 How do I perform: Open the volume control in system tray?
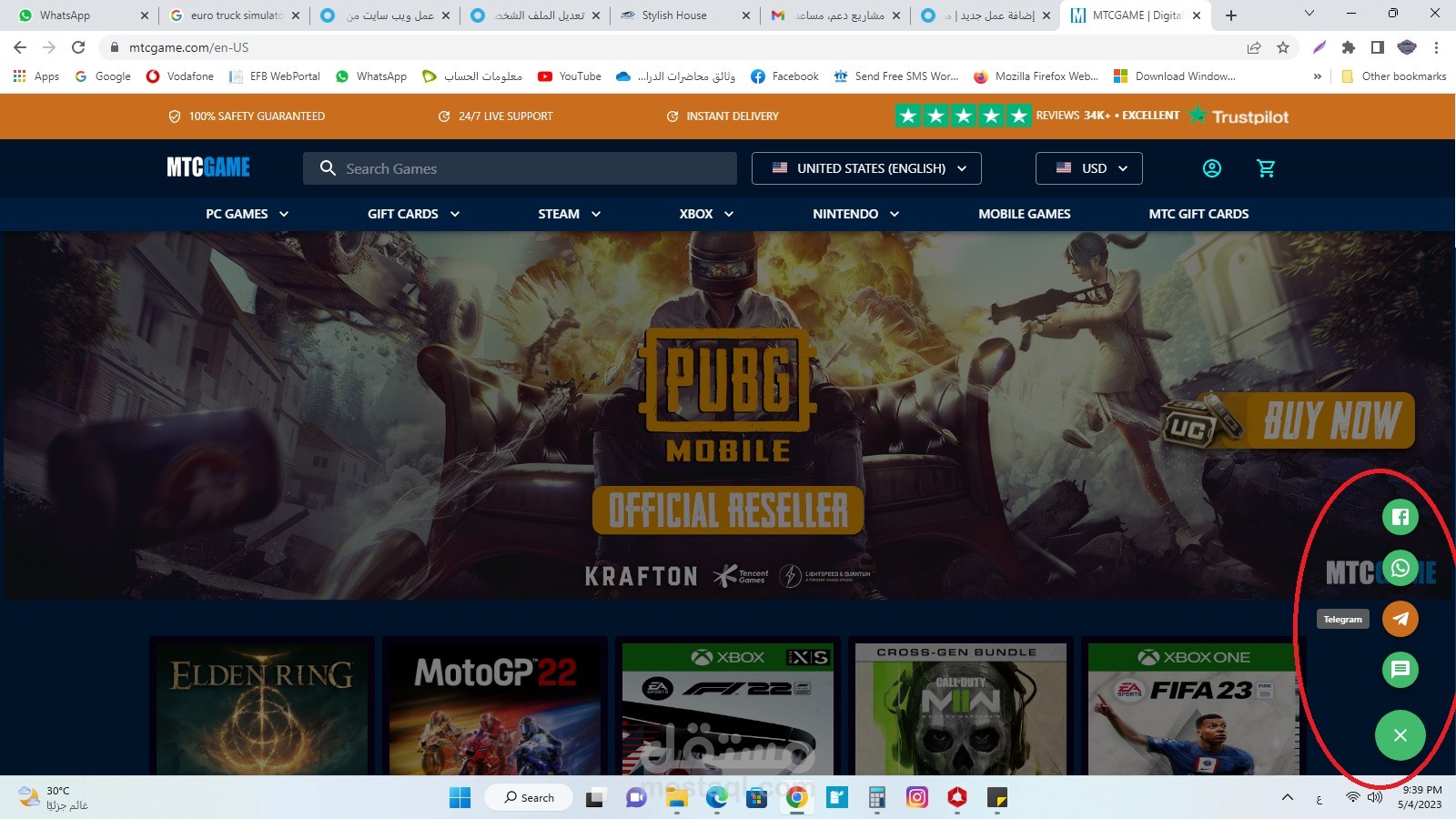(x=1375, y=798)
